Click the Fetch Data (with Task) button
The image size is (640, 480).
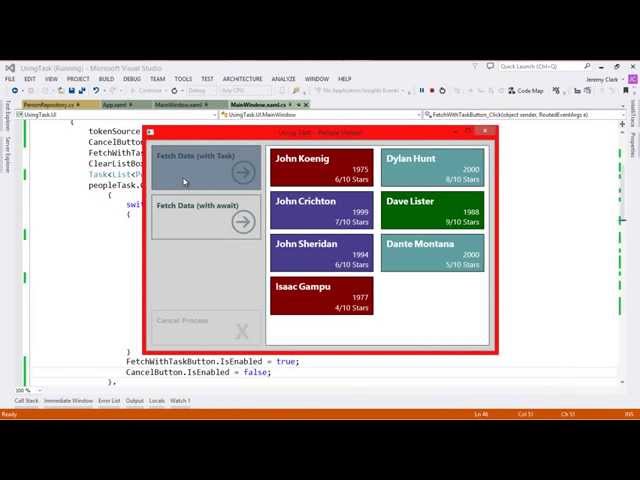click(x=206, y=168)
